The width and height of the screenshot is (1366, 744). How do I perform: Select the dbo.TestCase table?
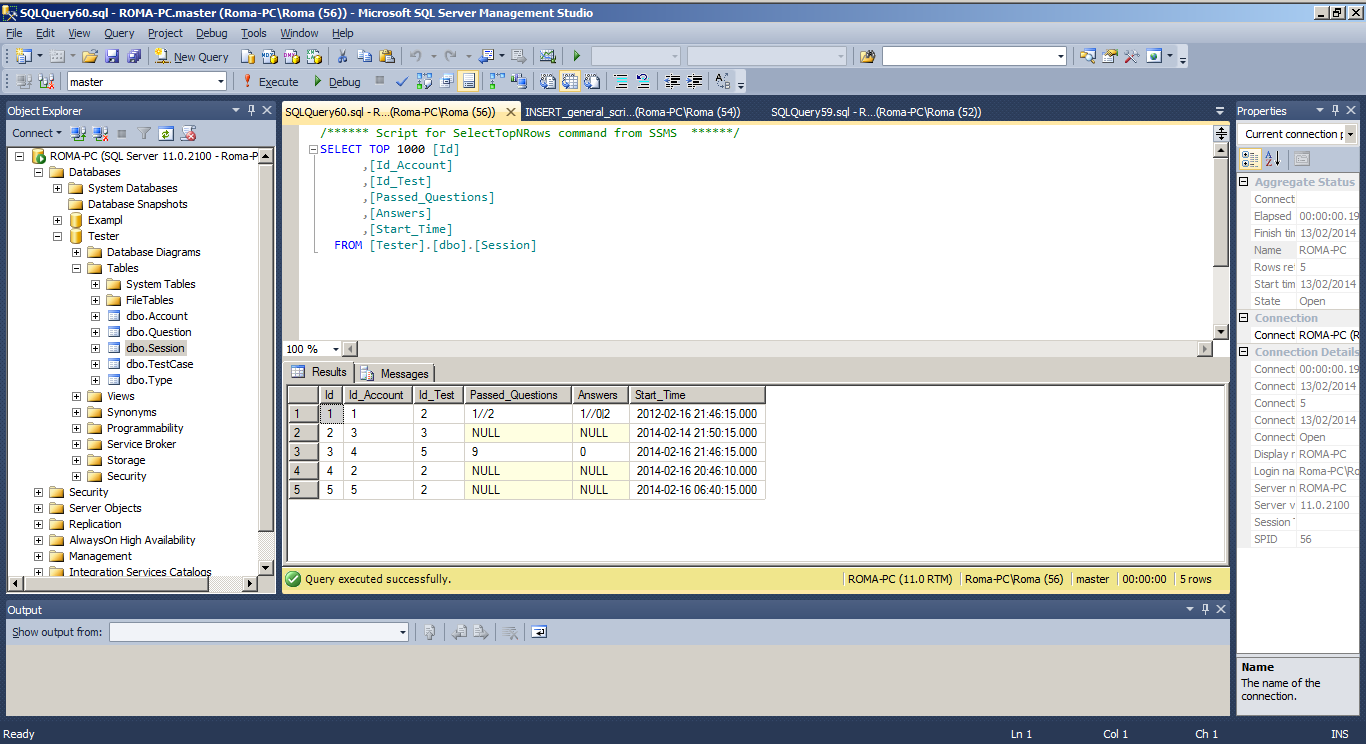(159, 364)
